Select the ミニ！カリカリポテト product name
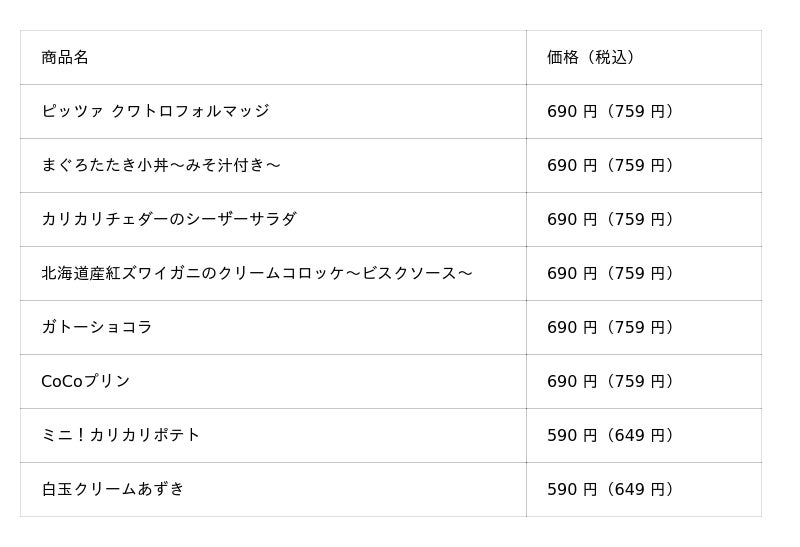800x547 pixels. coord(120,436)
